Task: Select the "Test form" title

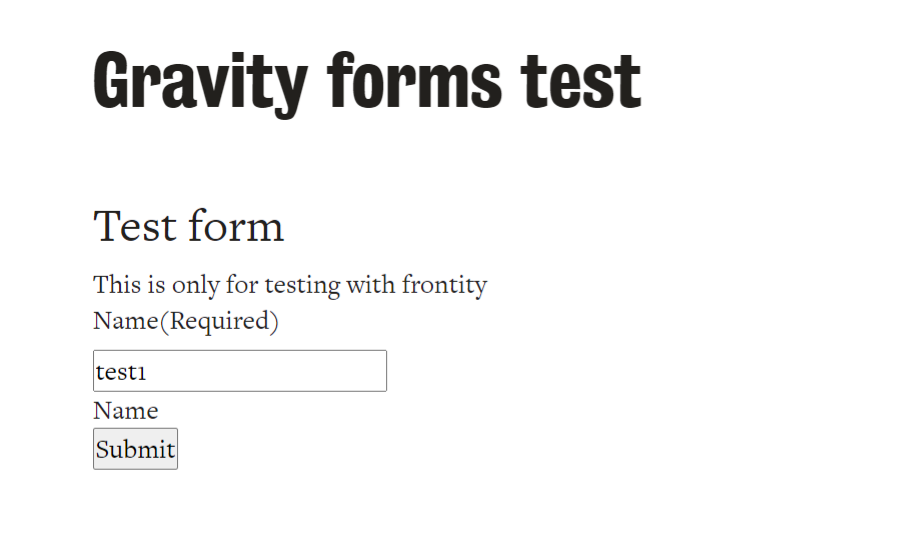Action: pyautogui.click(x=188, y=226)
